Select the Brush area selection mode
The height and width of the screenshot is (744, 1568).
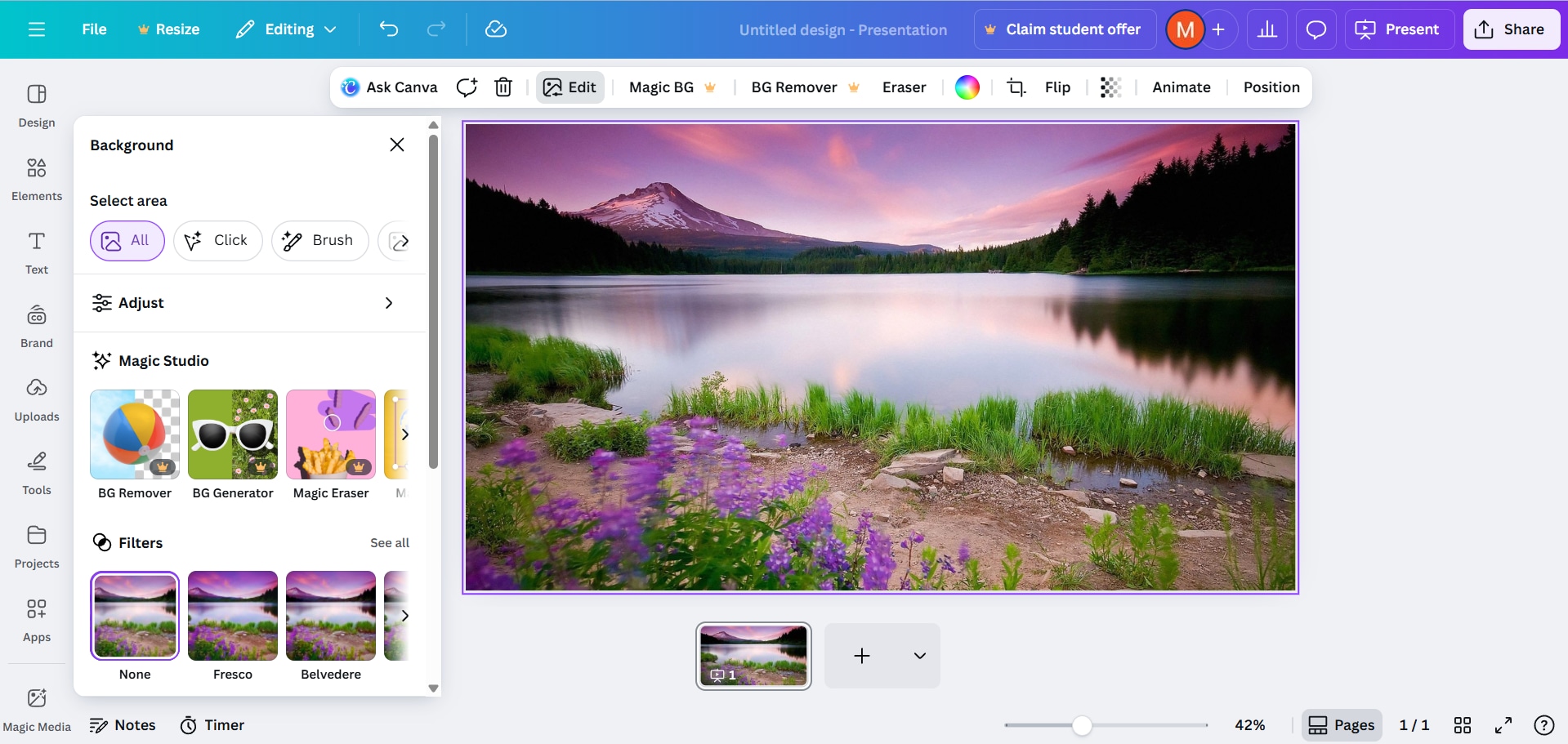coord(320,241)
